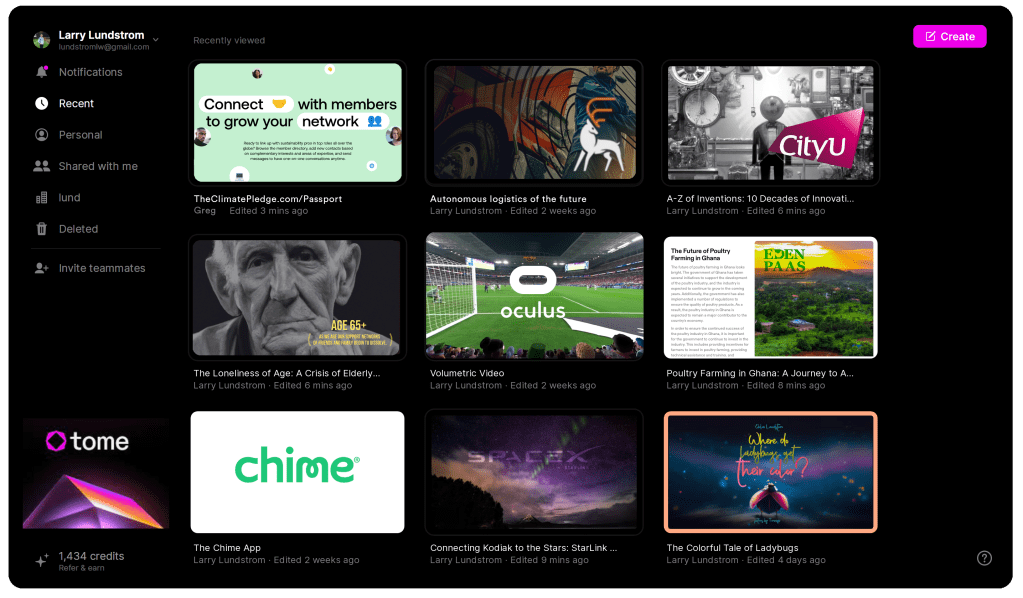Click the sparkle credits icon

coord(41,561)
